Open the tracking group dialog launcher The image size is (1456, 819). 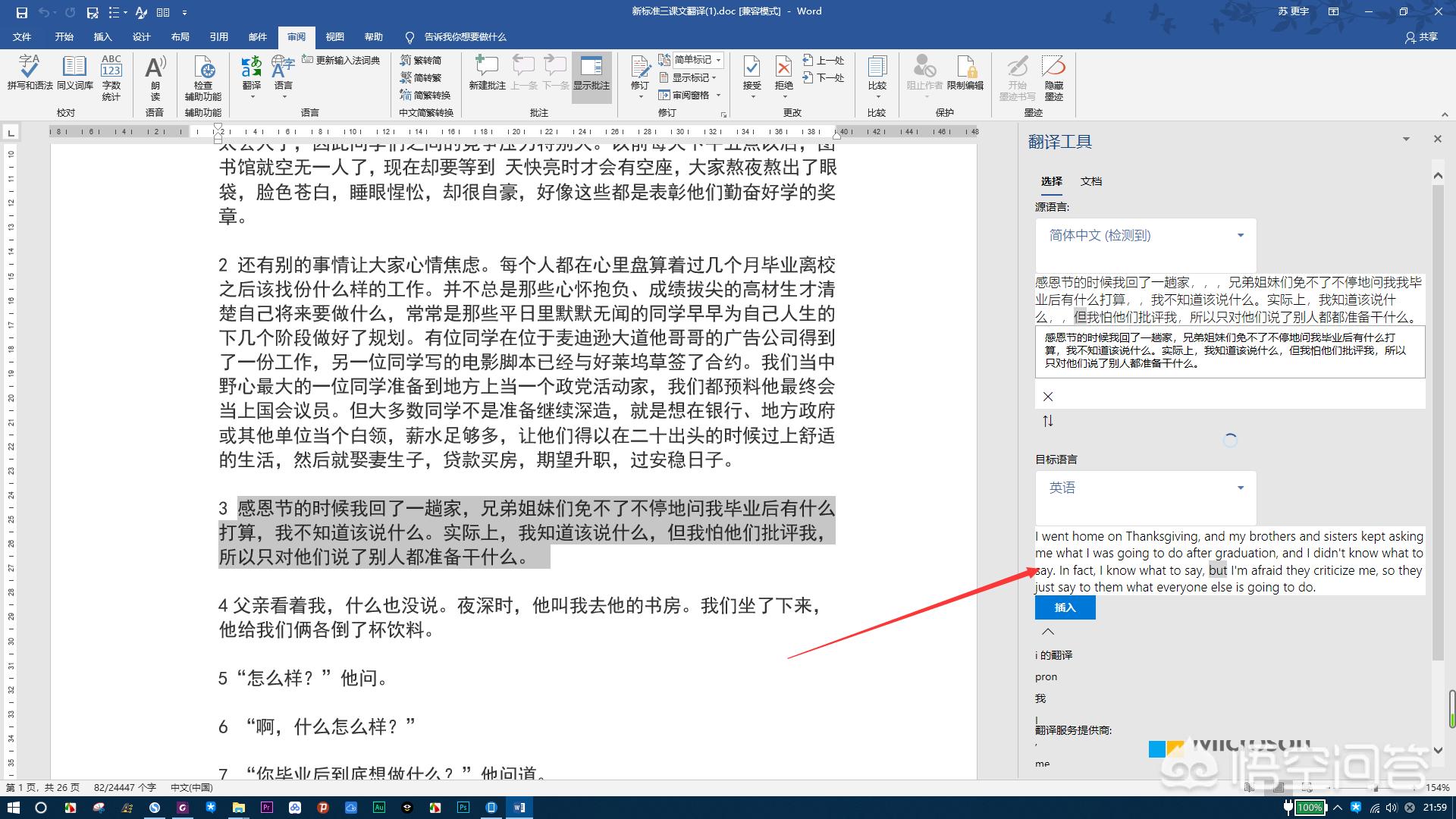[723, 115]
